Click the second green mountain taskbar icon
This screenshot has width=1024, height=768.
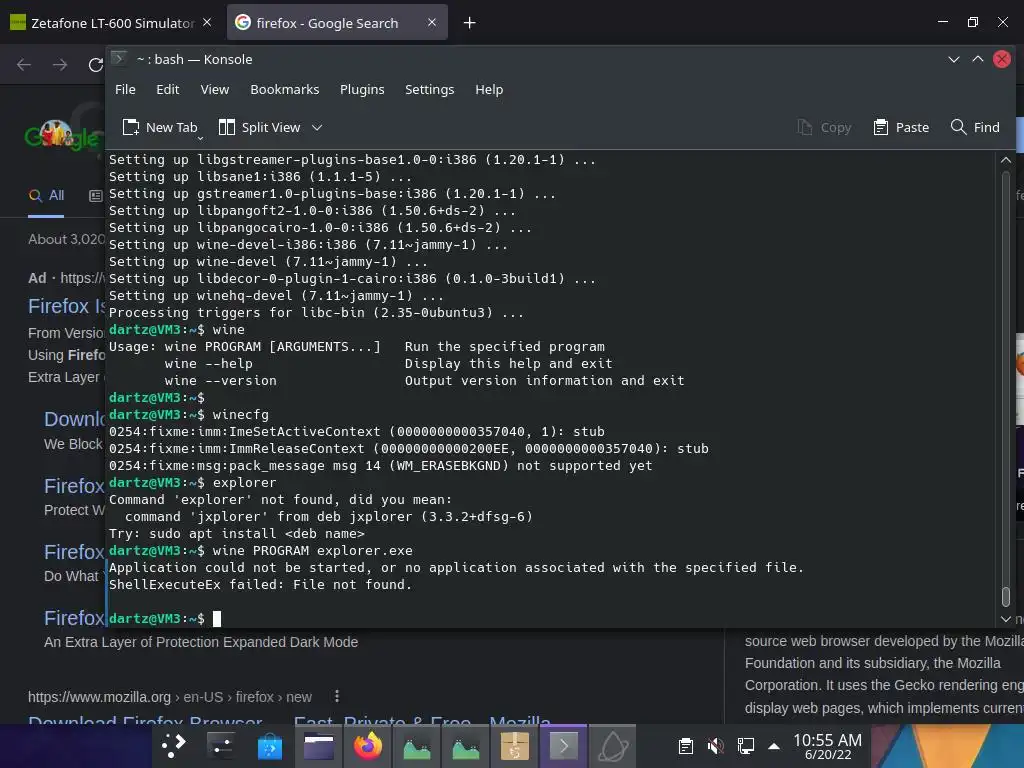pos(466,746)
